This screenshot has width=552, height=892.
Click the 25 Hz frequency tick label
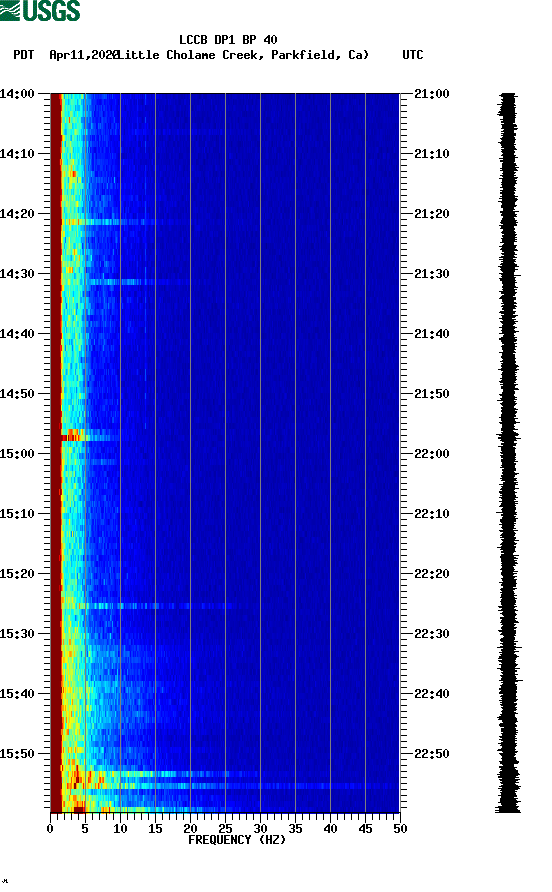coord(225,829)
